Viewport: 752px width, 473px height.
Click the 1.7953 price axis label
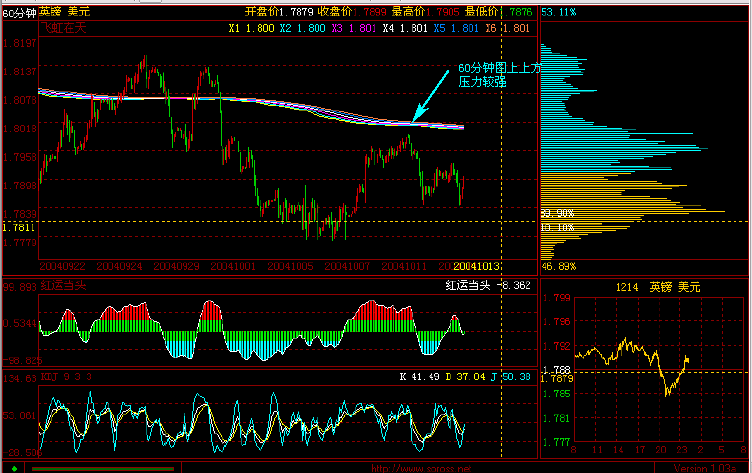[20, 157]
